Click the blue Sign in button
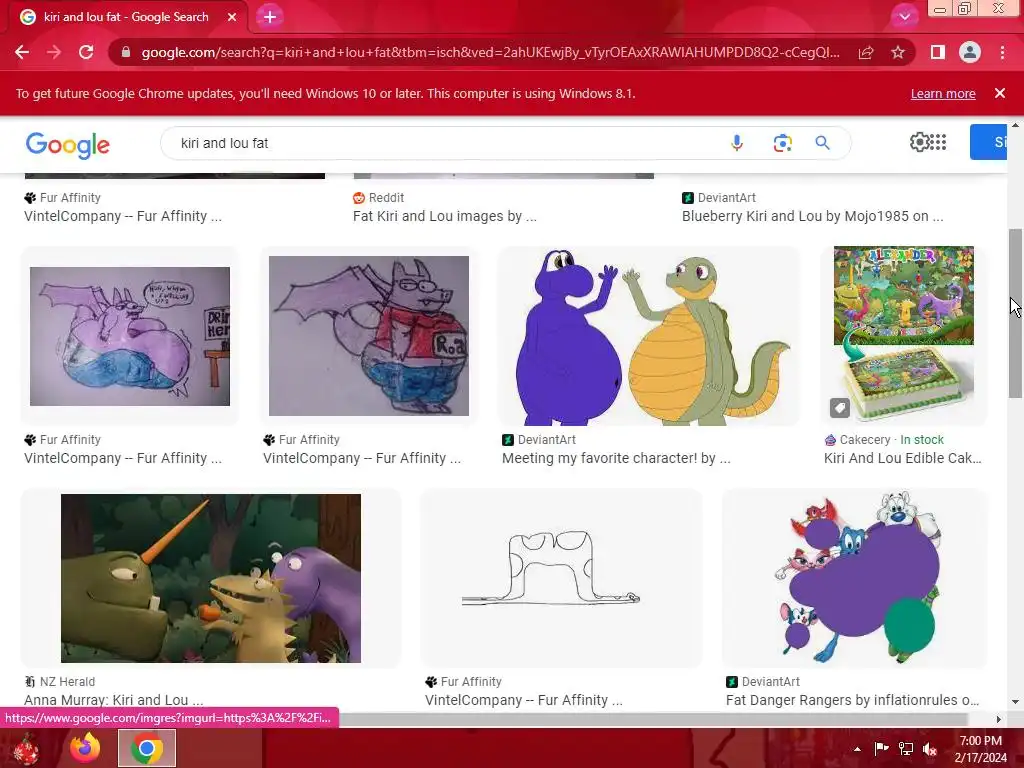The height and width of the screenshot is (768, 1024). point(989,142)
